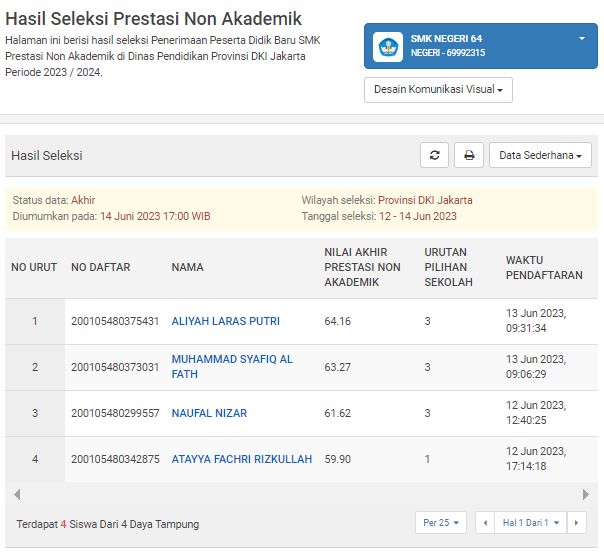Go to next page arrow in pagination
Screen dimensions: 604x552
[x=576, y=523]
